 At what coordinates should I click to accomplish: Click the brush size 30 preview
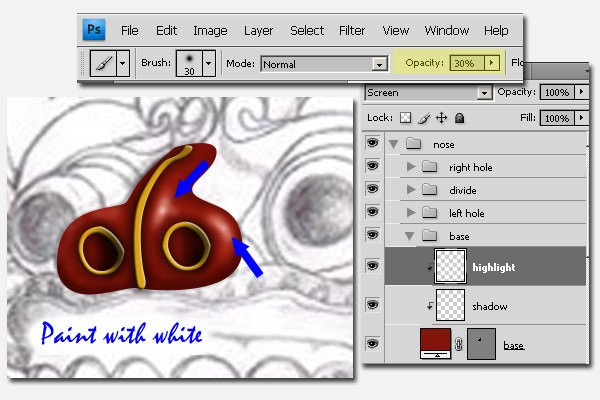189,64
